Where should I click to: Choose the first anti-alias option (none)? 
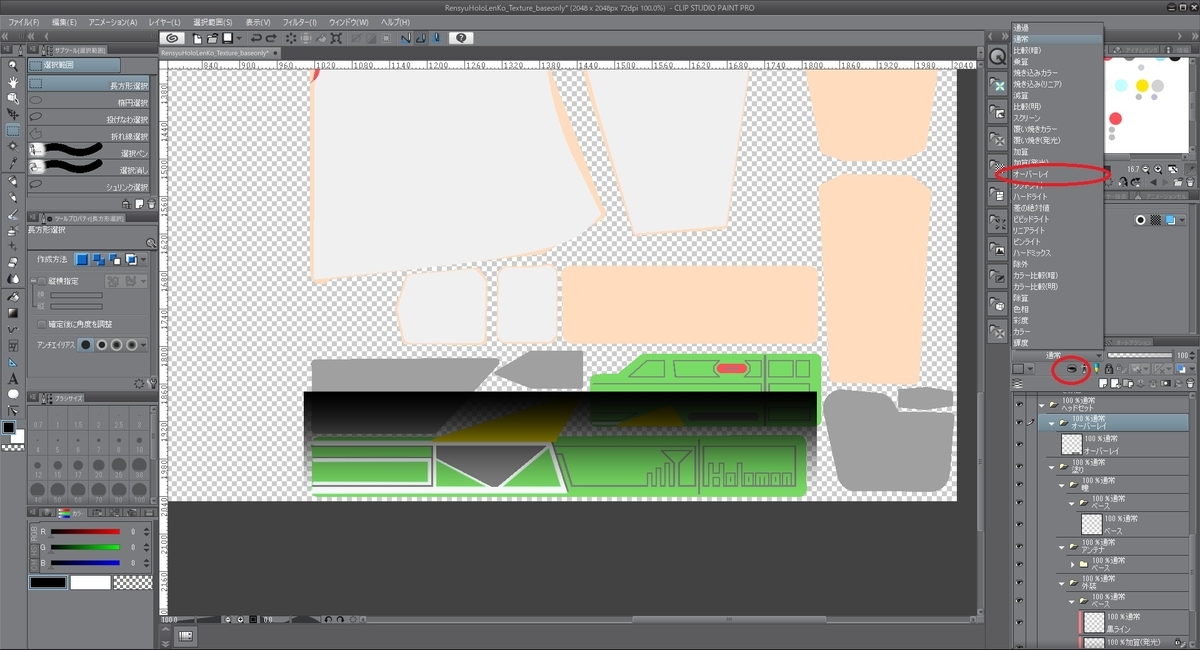click(x=86, y=344)
